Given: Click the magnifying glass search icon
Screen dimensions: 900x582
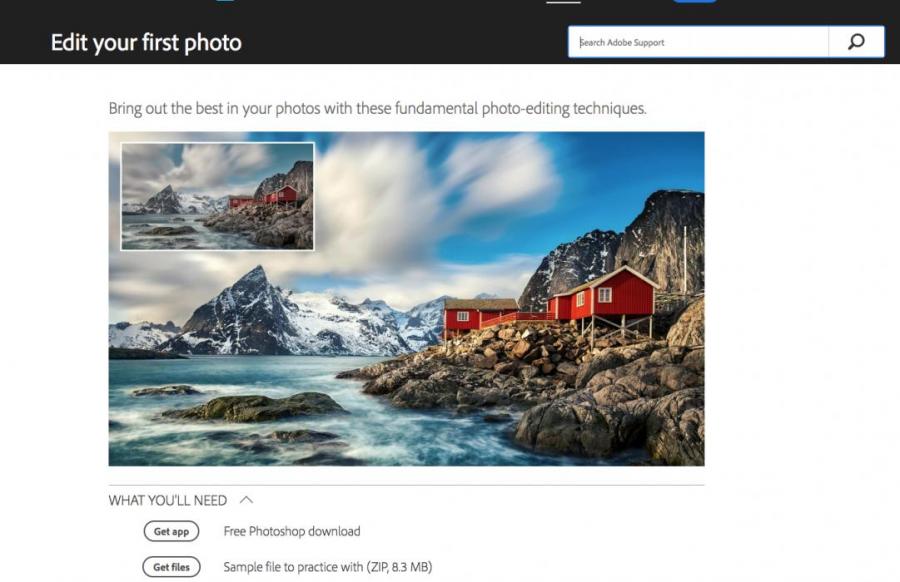Looking at the screenshot, I should pyautogui.click(x=856, y=42).
